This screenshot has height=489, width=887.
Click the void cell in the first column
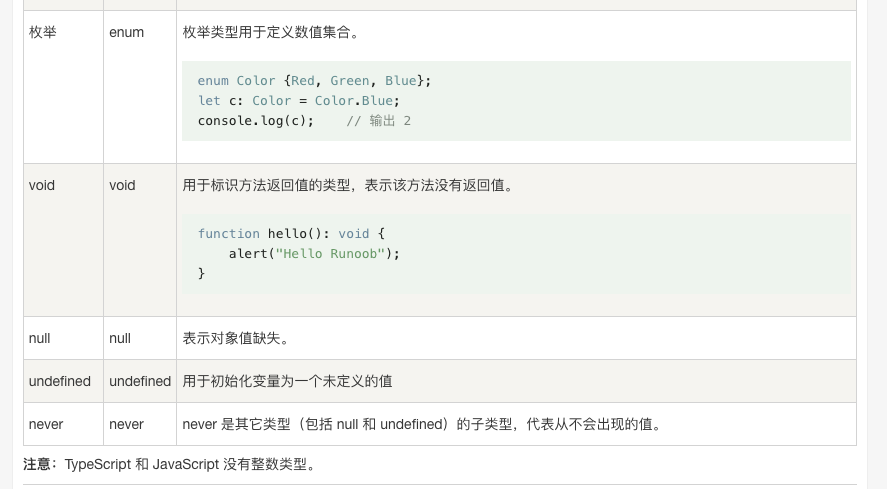(42, 185)
